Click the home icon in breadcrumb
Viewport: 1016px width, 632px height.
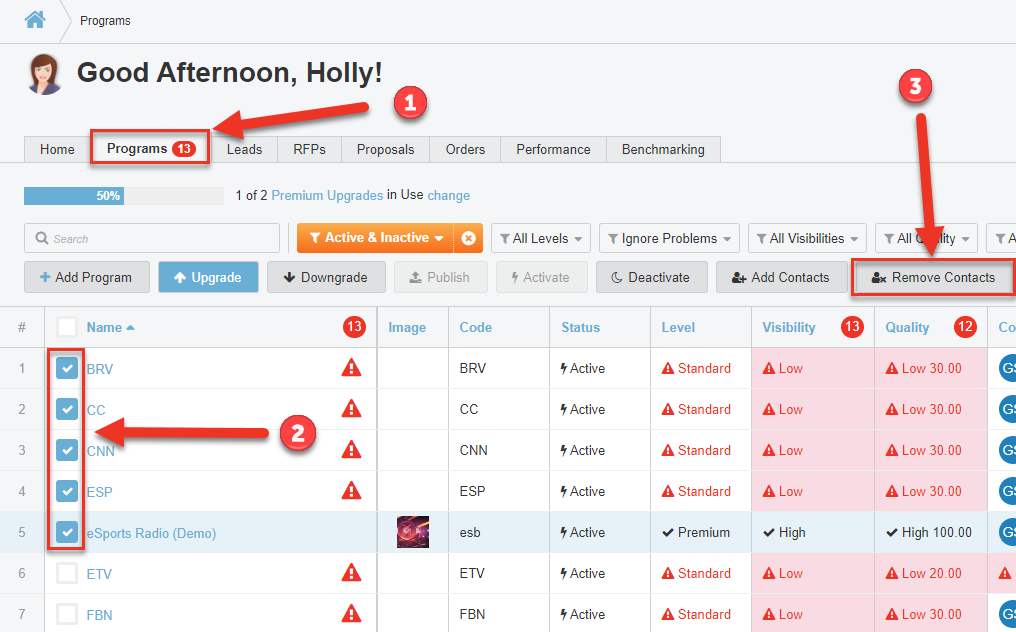pos(35,19)
